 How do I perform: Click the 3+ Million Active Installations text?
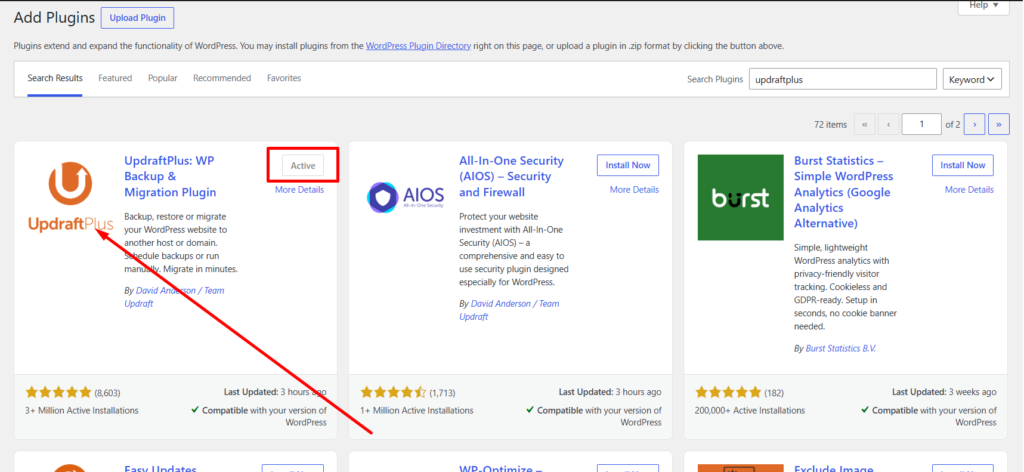(82, 411)
